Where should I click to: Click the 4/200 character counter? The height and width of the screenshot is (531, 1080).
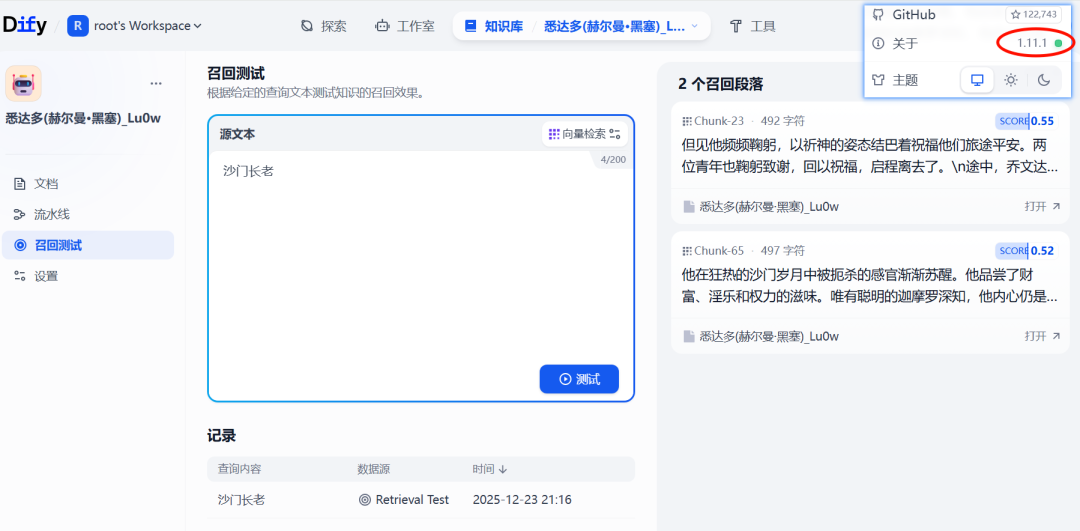[613, 160]
